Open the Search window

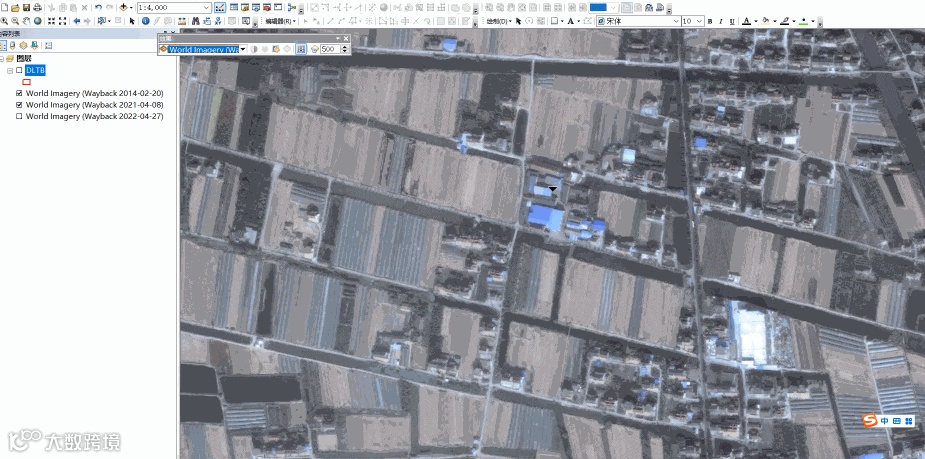(x=255, y=8)
